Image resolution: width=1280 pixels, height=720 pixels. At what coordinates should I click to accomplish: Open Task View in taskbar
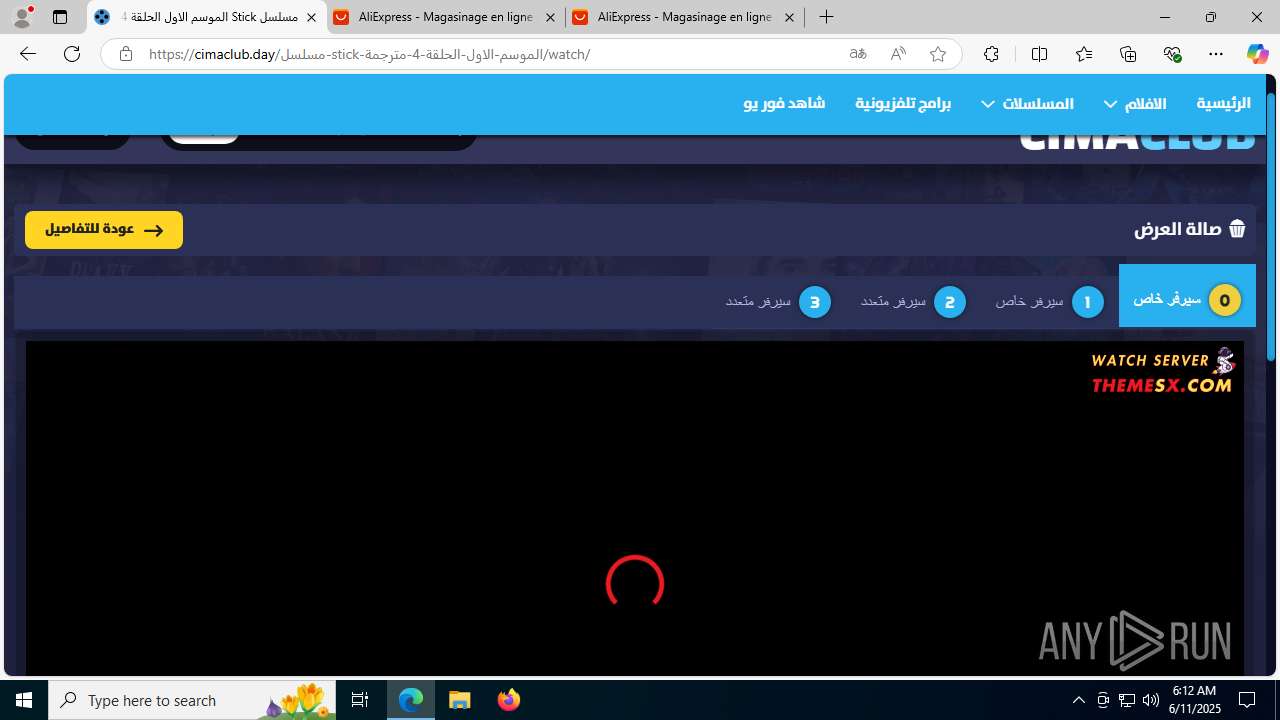click(x=360, y=700)
